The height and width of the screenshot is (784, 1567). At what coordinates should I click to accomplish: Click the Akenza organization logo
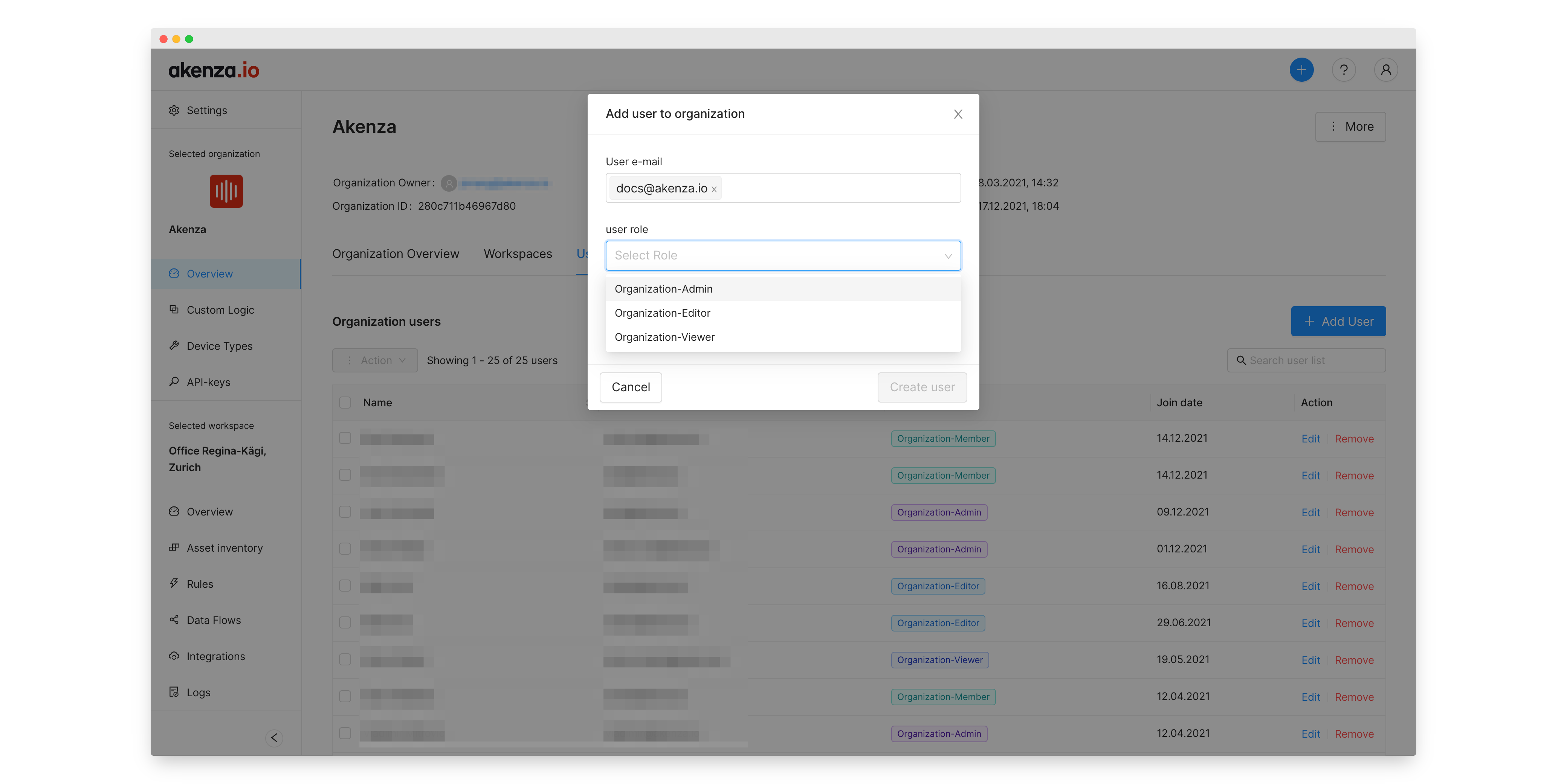226,191
